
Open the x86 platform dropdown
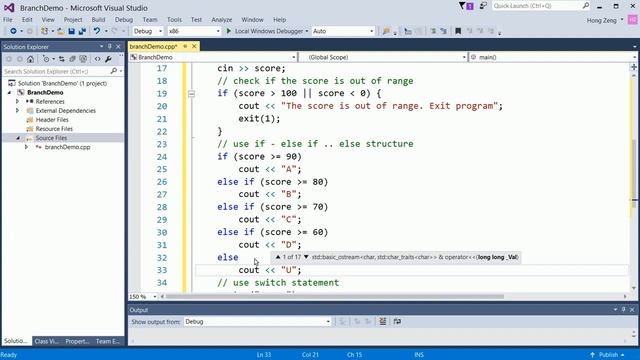(x=194, y=31)
